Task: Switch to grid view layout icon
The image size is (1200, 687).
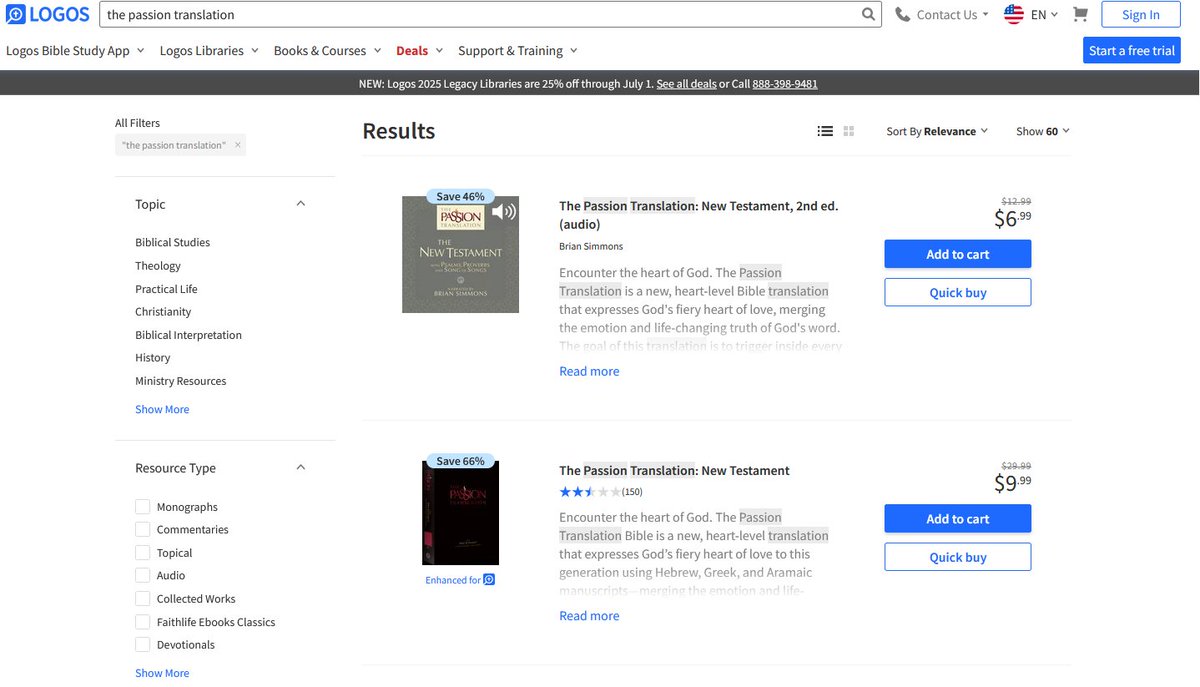Action: click(x=849, y=131)
